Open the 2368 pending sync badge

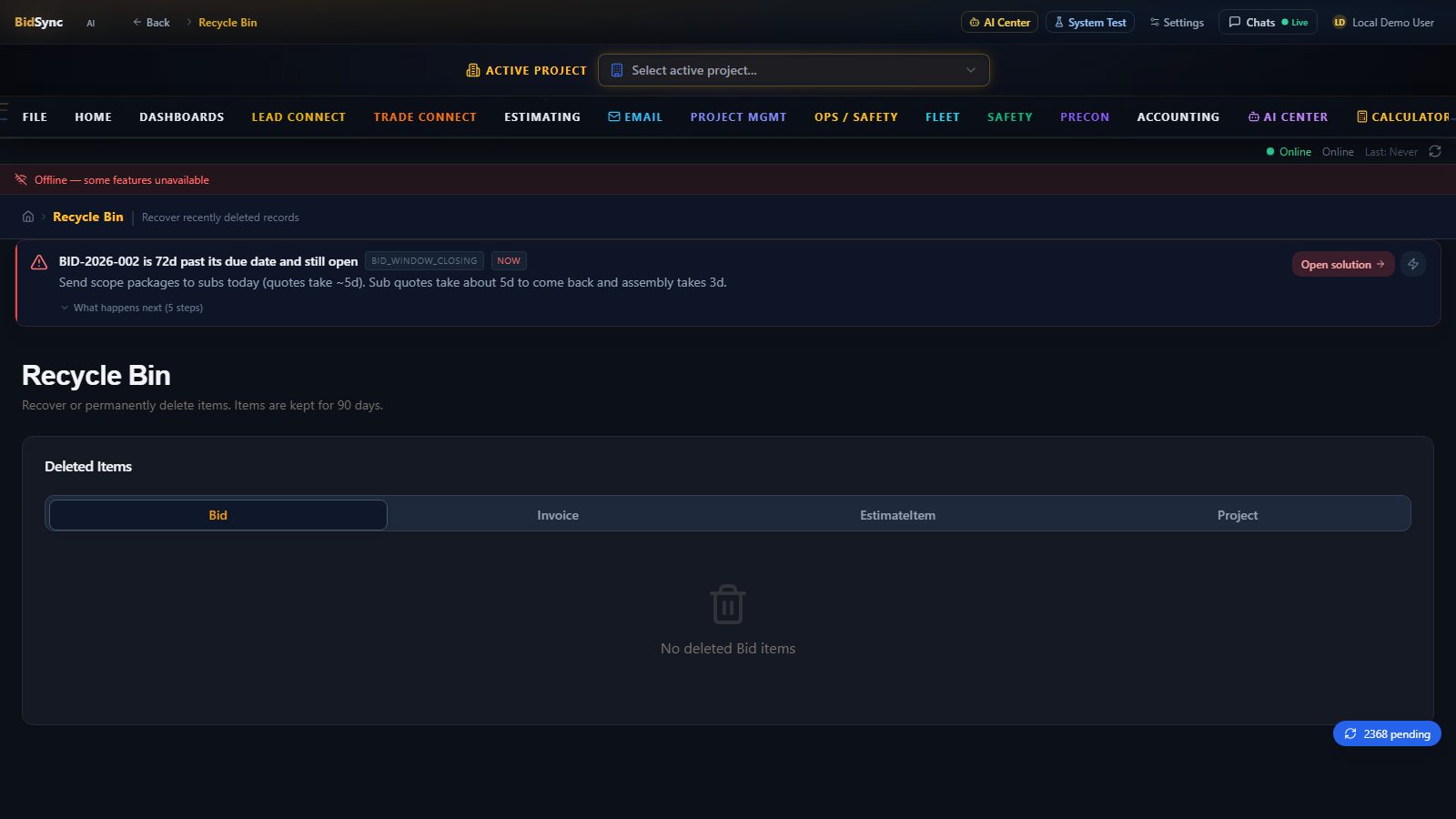coord(1387,733)
